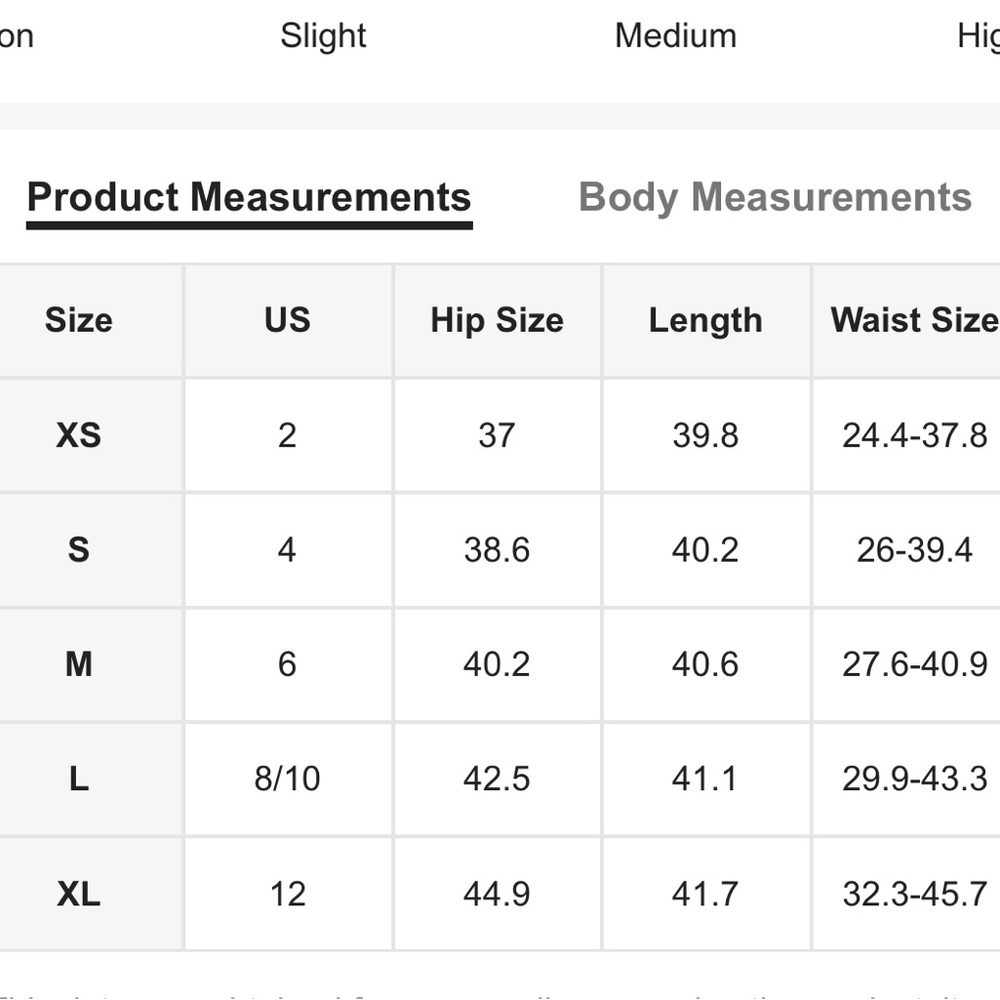
Task: Click US size 12 cell
Action: pos(287,893)
